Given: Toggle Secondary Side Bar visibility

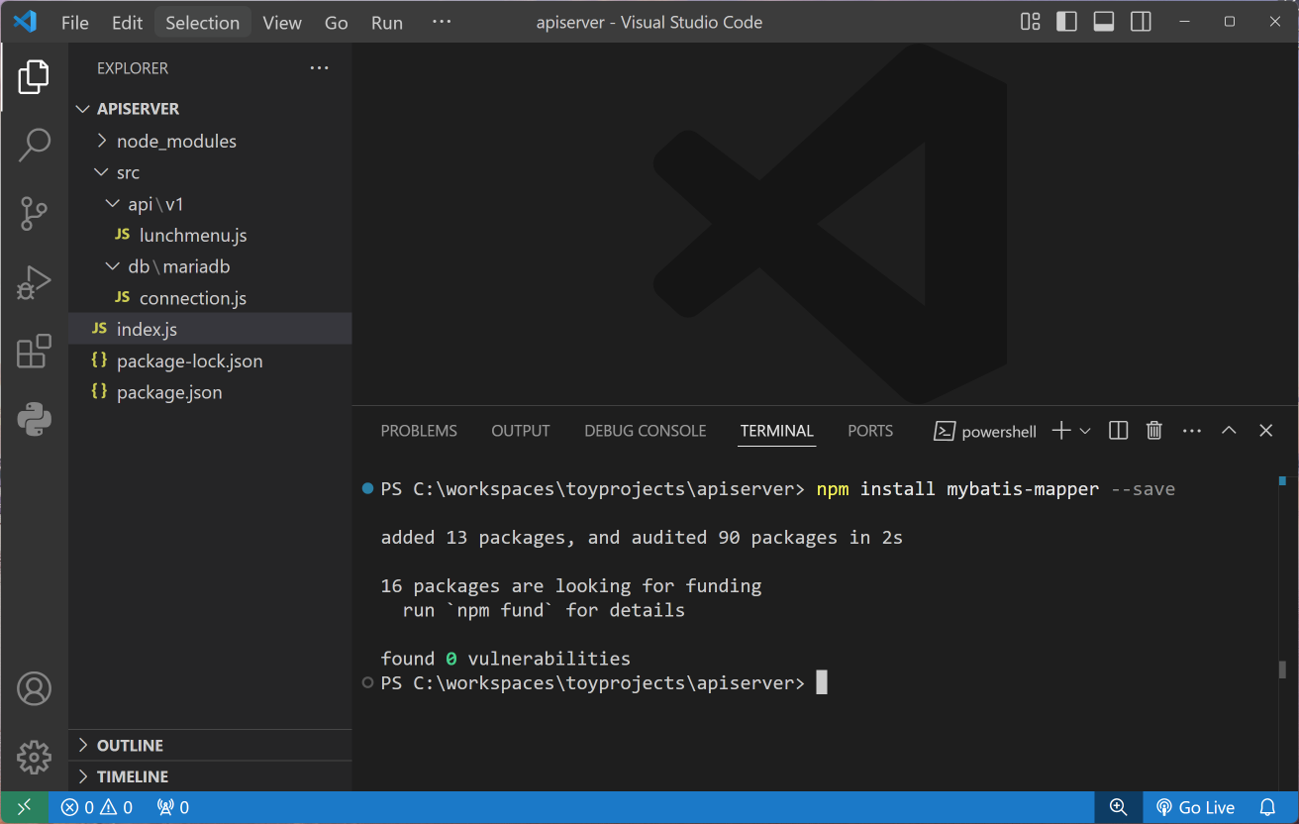Looking at the screenshot, I should tap(1141, 22).
